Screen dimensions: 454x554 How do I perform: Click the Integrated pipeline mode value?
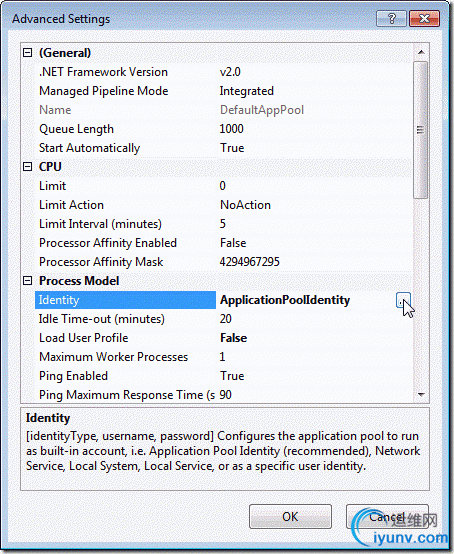247,91
